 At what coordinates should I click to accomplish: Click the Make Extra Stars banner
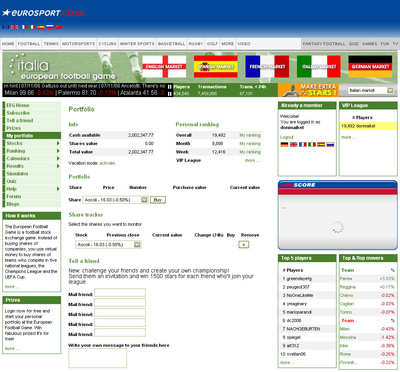309,90
